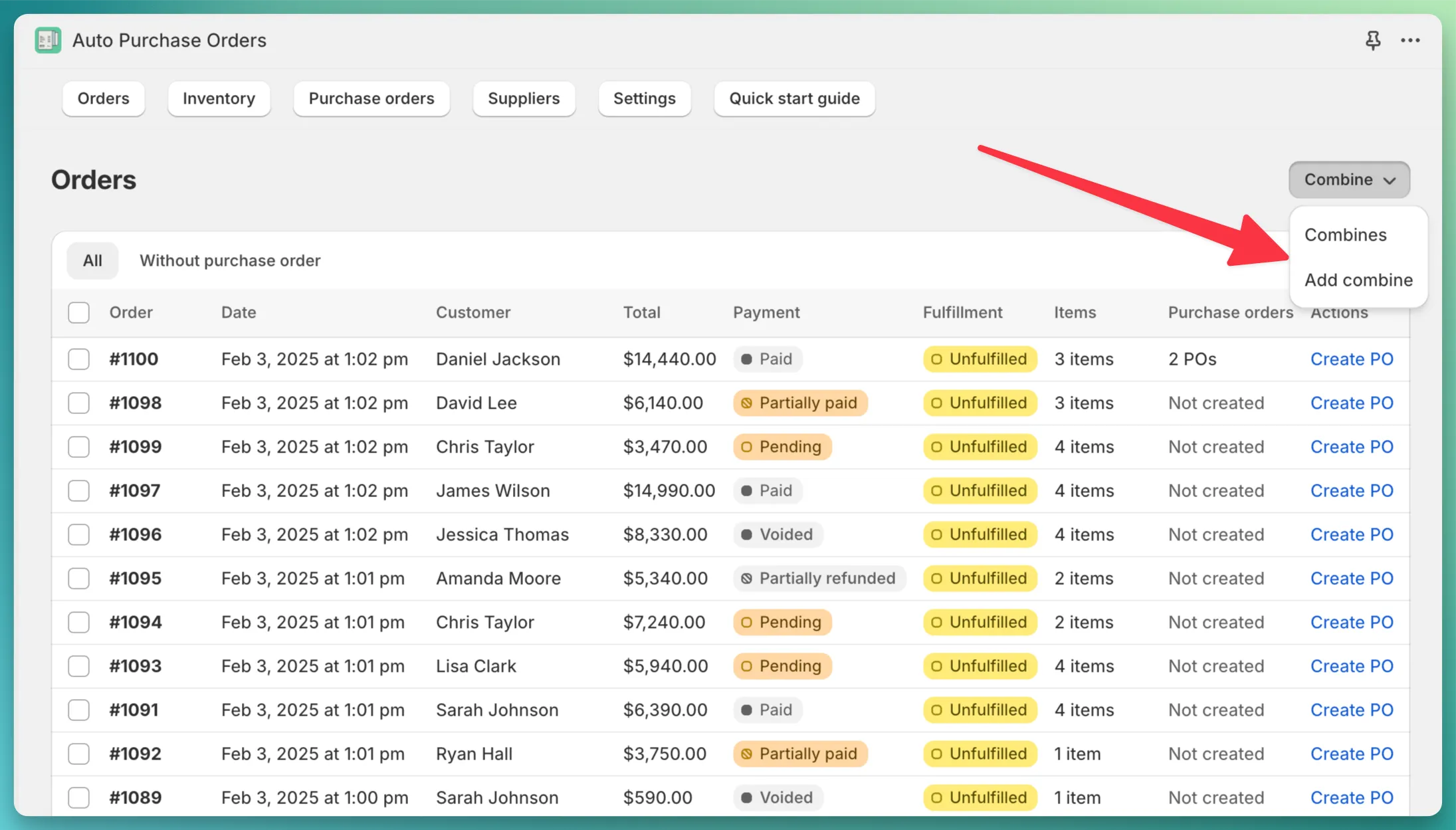Open the Settings tab

[x=645, y=98]
